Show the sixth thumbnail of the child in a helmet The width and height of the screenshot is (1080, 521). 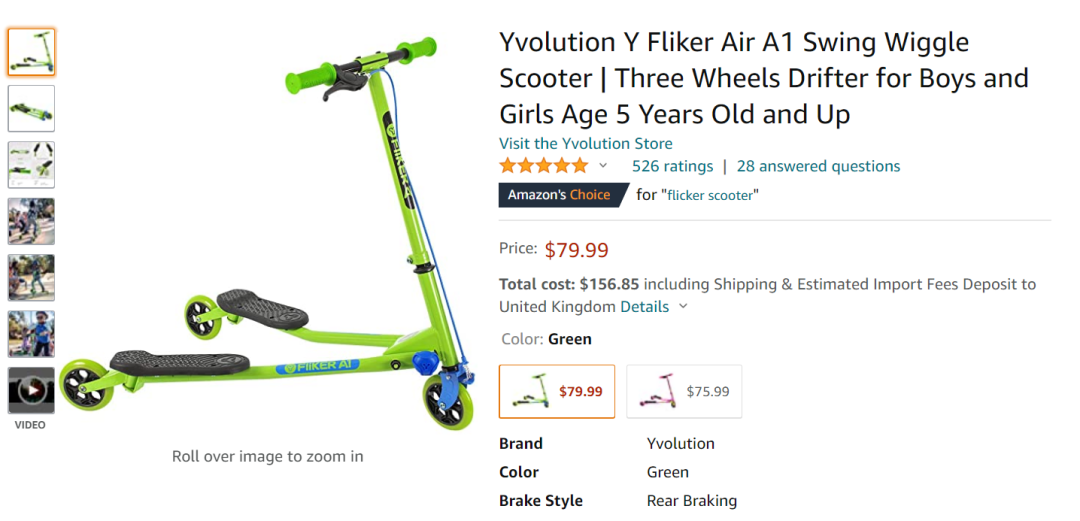pos(31,334)
